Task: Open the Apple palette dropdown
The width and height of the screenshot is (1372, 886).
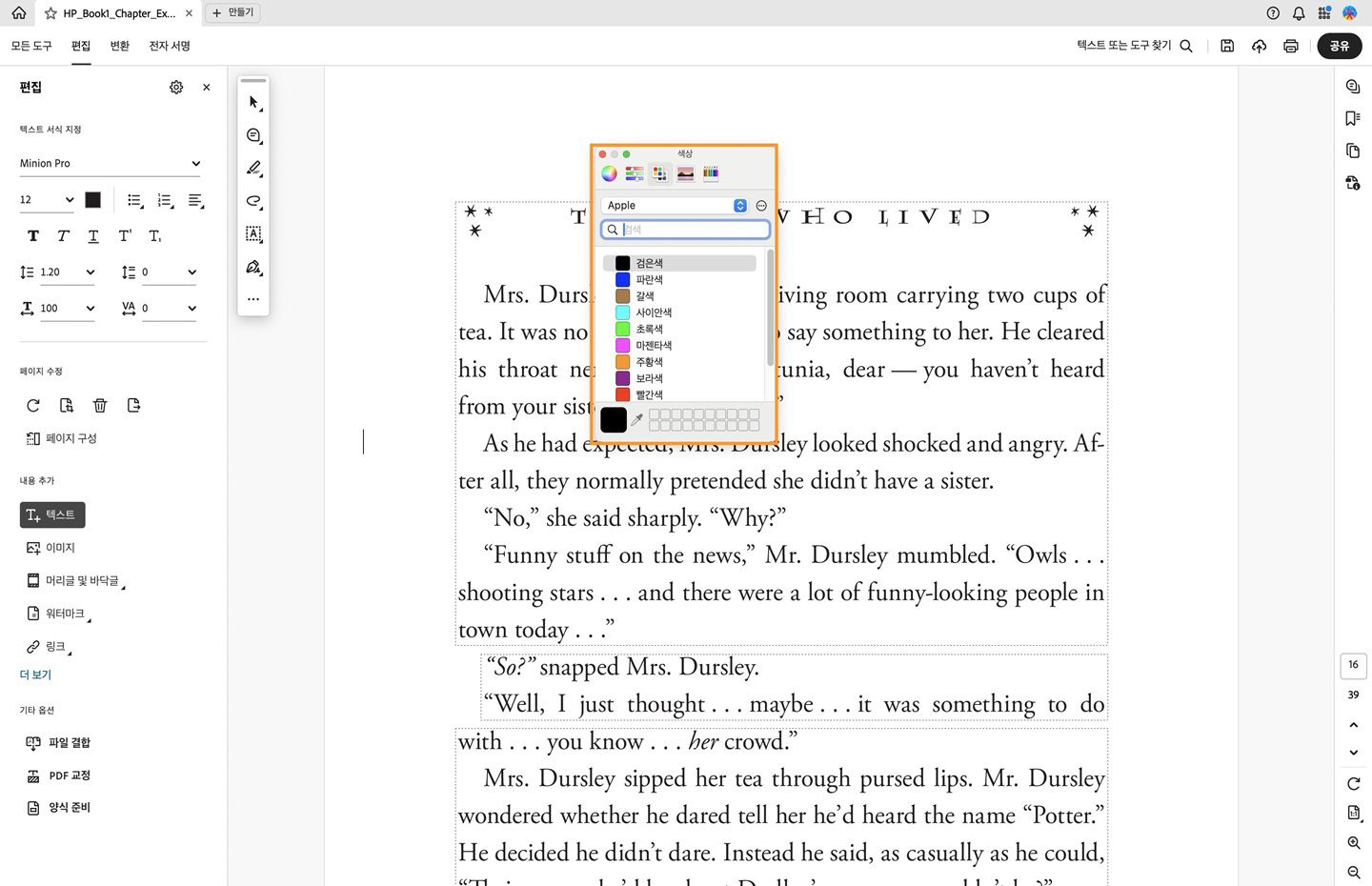Action: click(x=675, y=206)
